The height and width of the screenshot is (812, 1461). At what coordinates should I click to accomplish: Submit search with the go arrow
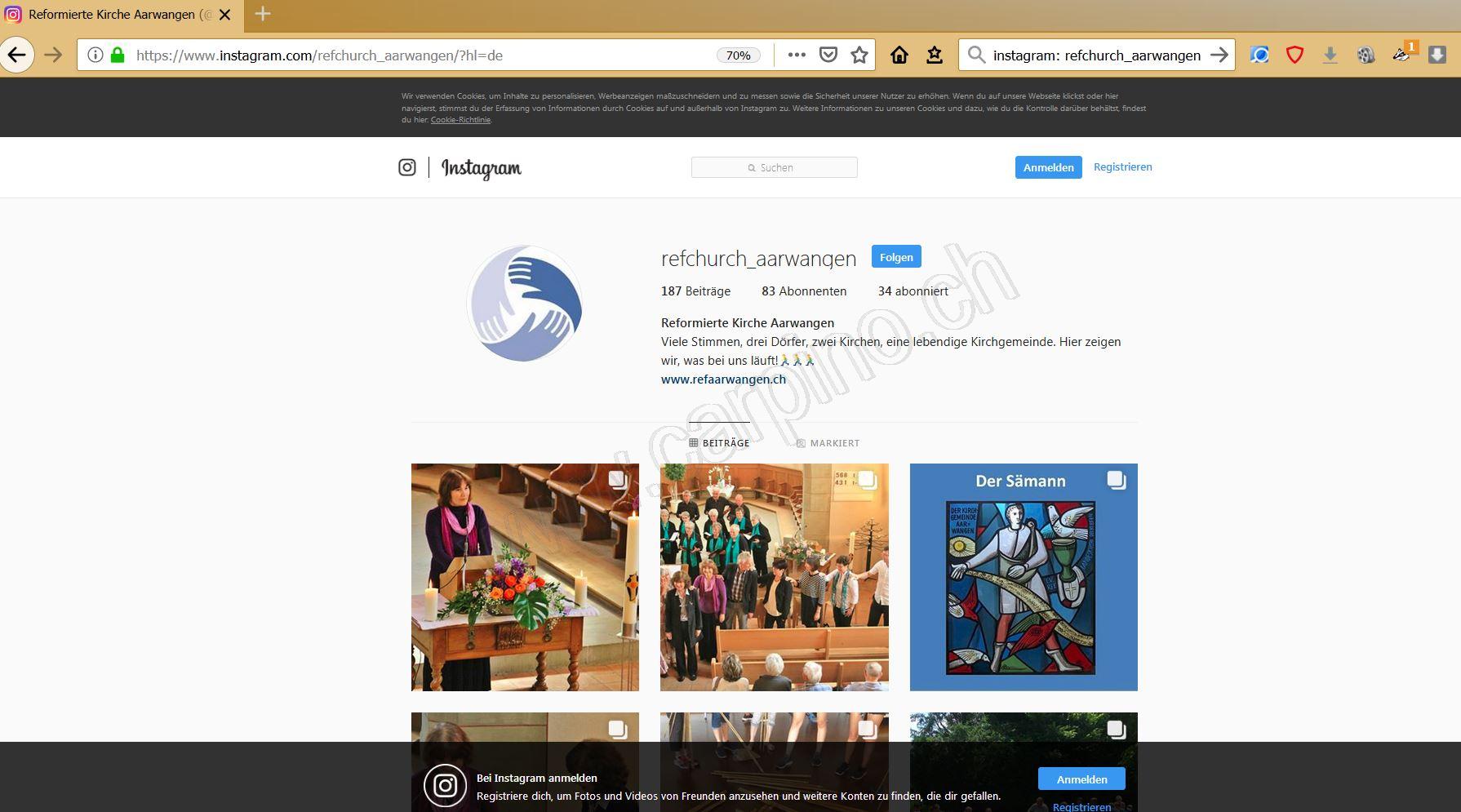tap(1219, 55)
